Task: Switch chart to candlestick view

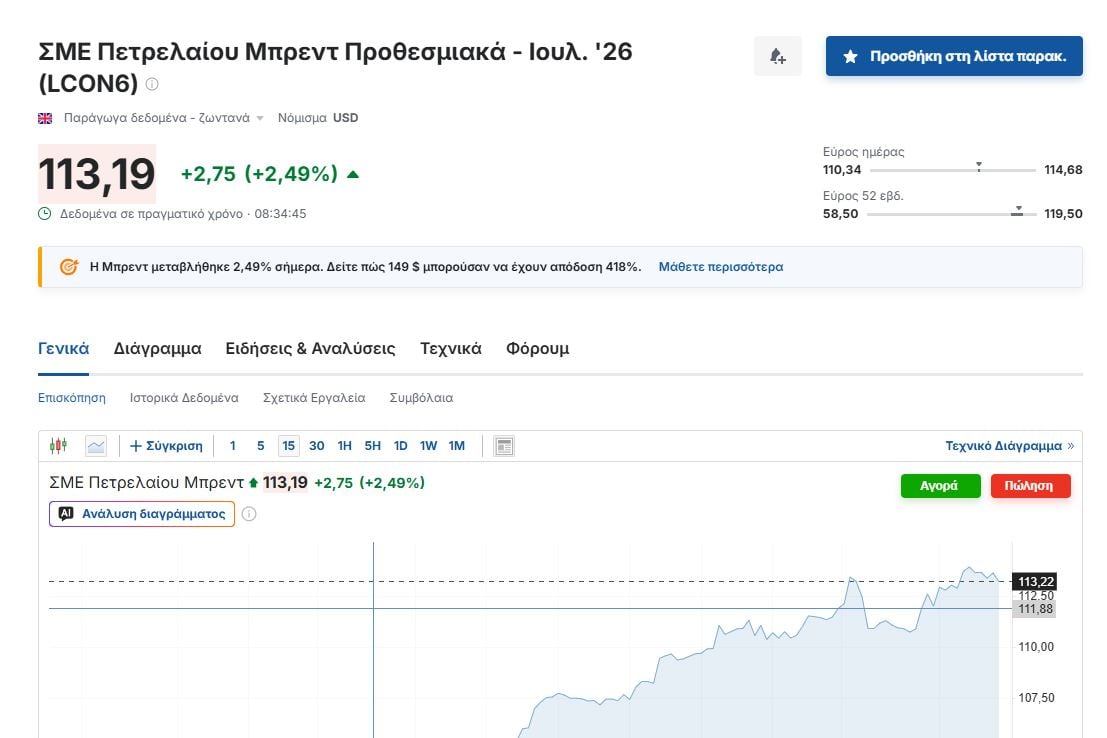Action: pyautogui.click(x=58, y=445)
